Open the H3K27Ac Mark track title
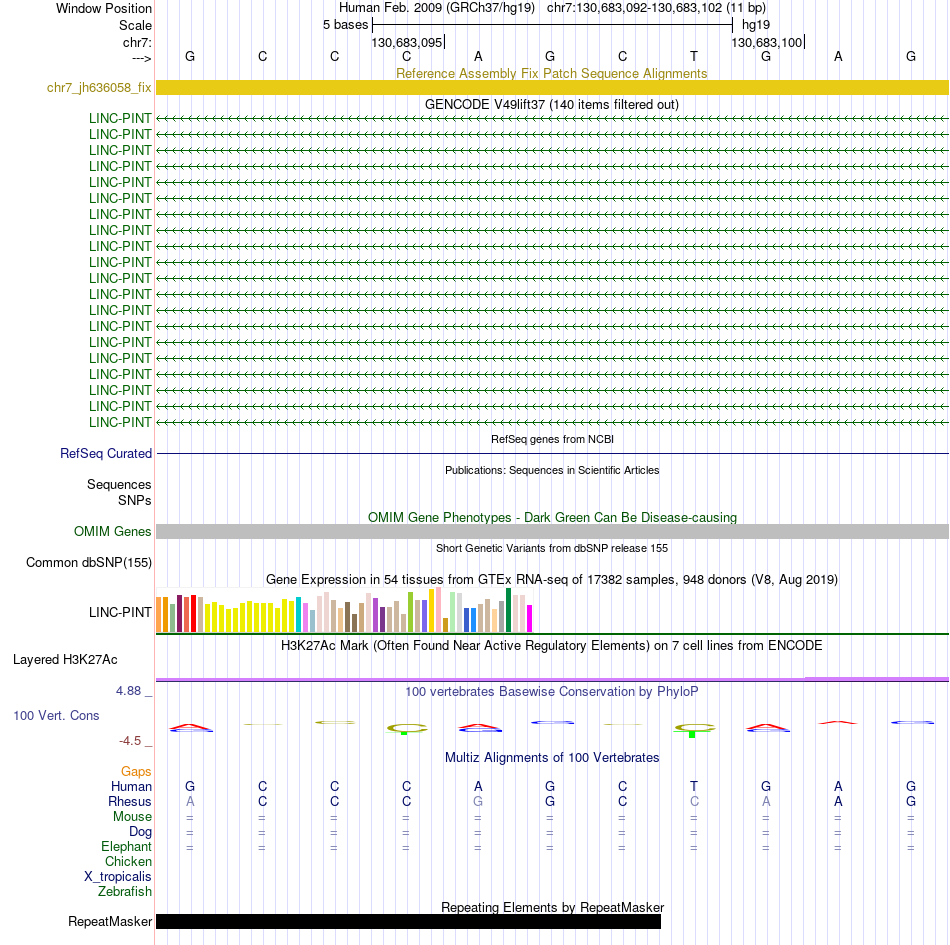This screenshot has width=950, height=945. tap(551, 645)
